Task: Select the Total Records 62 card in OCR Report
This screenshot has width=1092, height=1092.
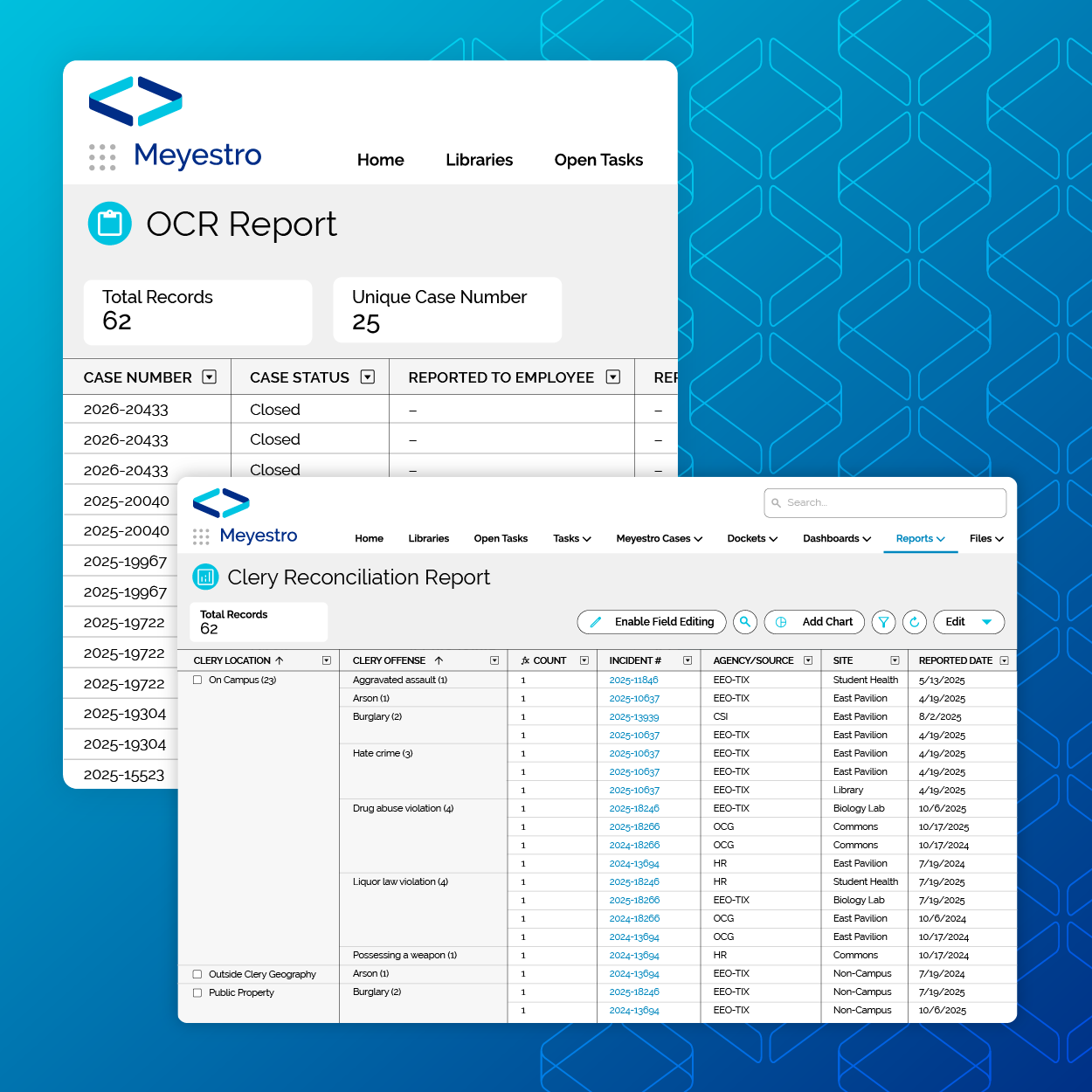Action: [197, 312]
